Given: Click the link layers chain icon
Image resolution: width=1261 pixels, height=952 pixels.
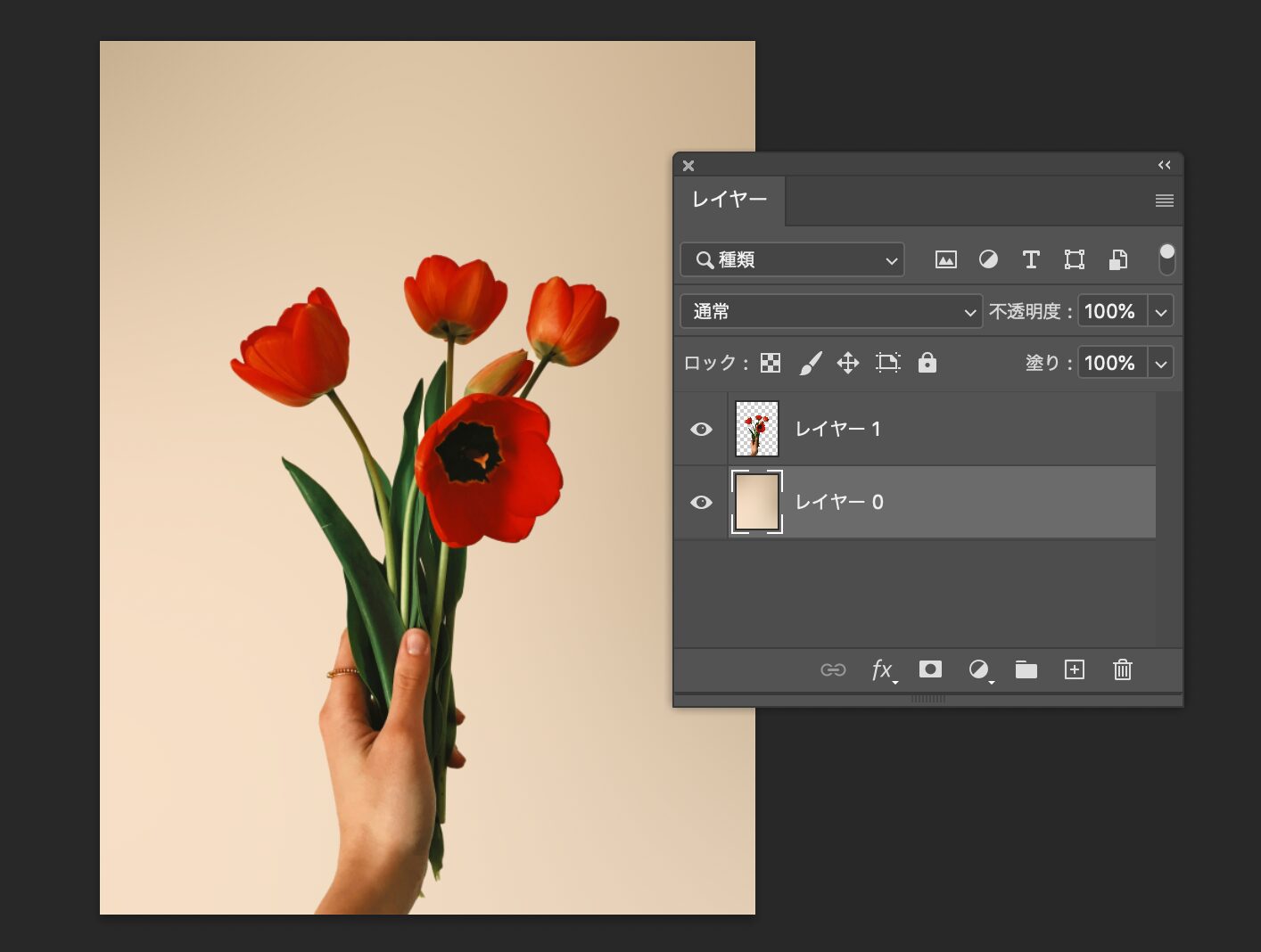Looking at the screenshot, I should [833, 669].
